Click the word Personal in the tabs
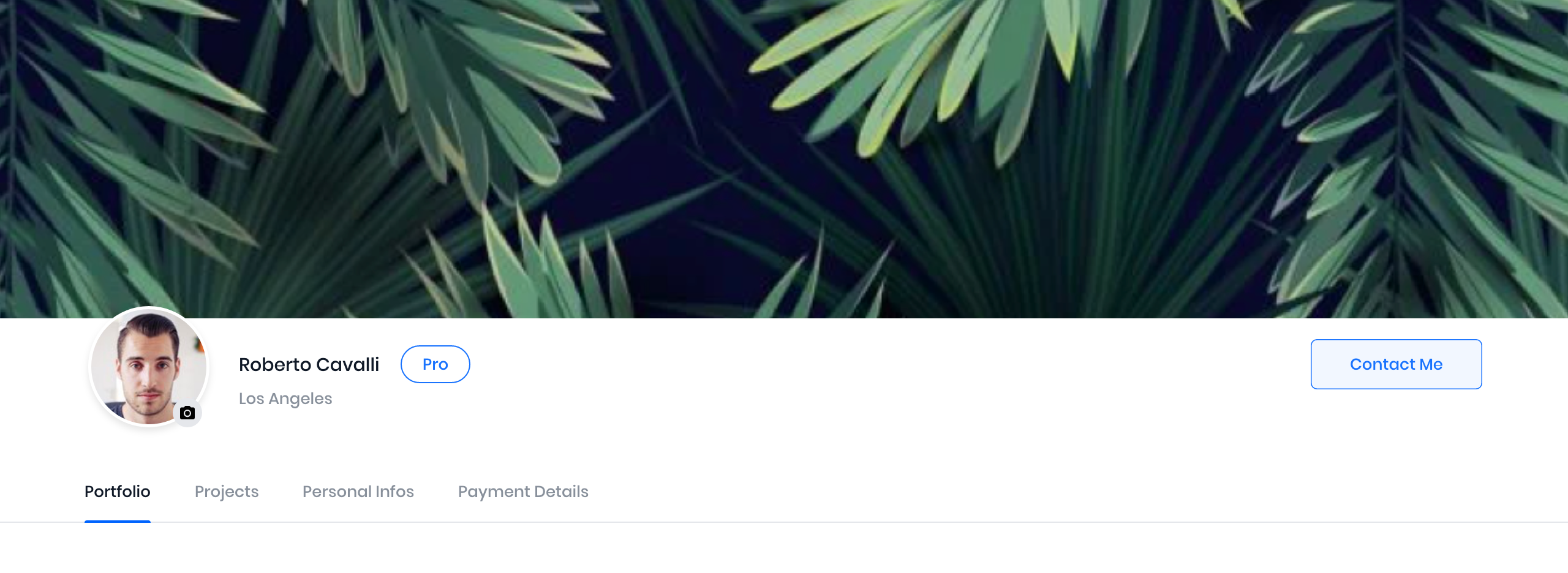This screenshot has width=1568, height=573. coord(337,492)
